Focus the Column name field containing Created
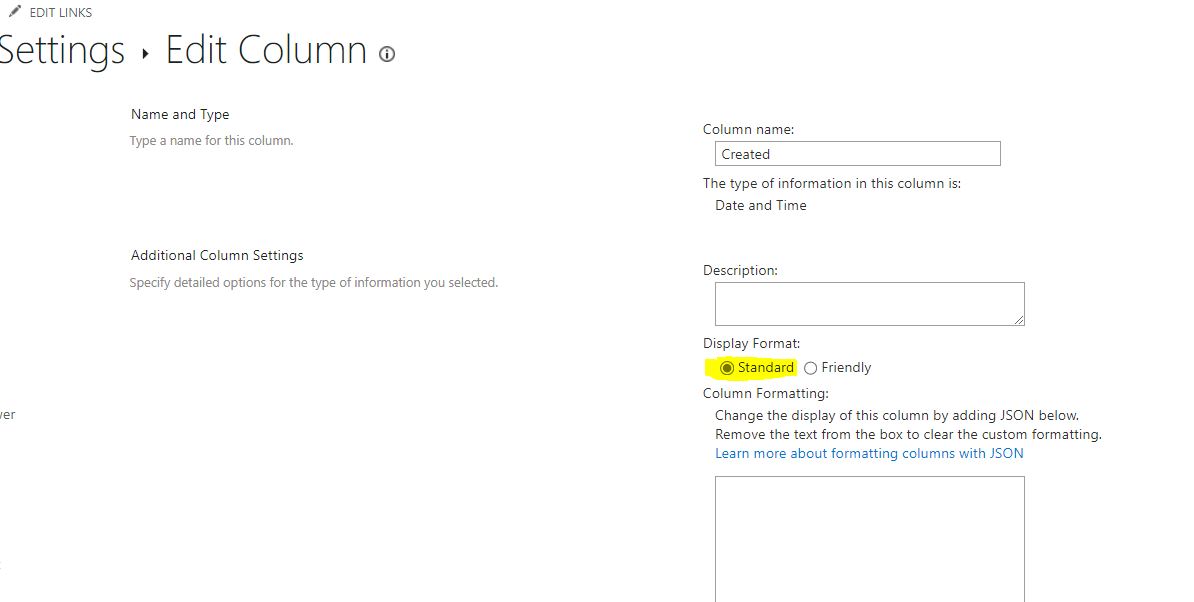Image resolution: width=1194 pixels, height=602 pixels. point(857,154)
